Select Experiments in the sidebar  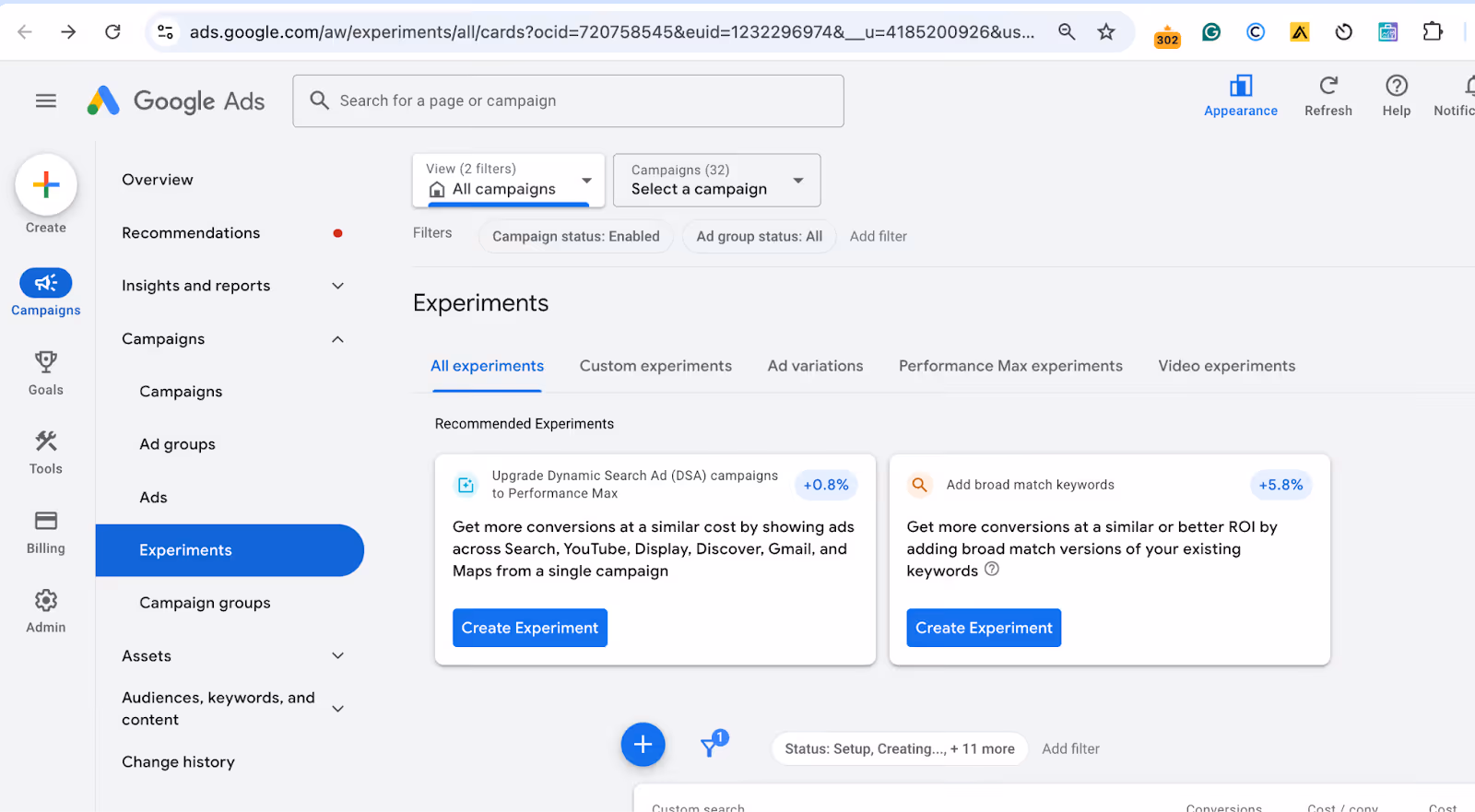[x=230, y=550]
